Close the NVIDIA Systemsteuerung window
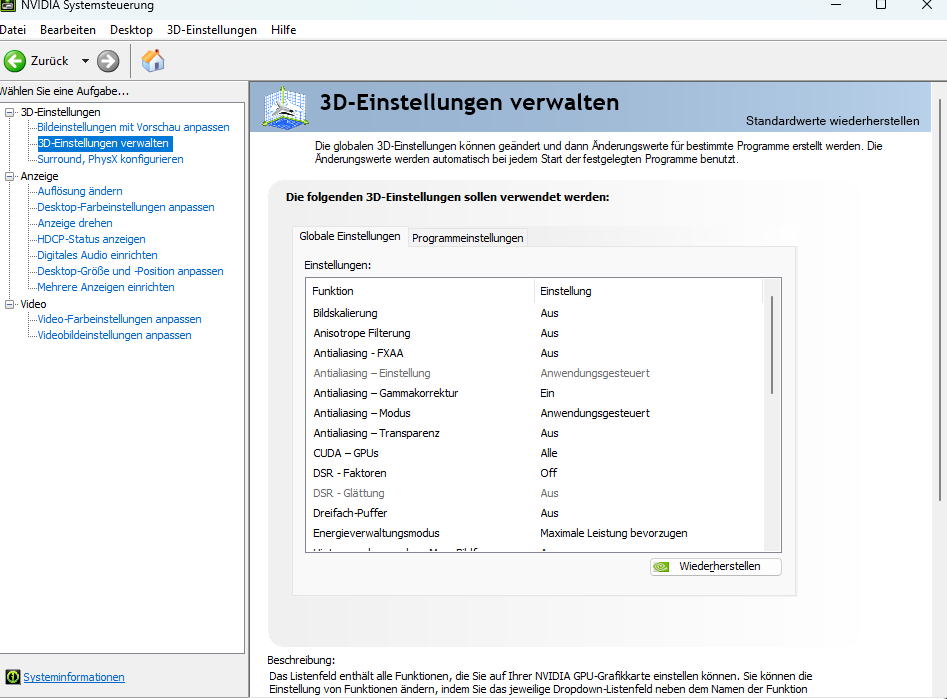This screenshot has height=699, width=947. [x=927, y=5]
